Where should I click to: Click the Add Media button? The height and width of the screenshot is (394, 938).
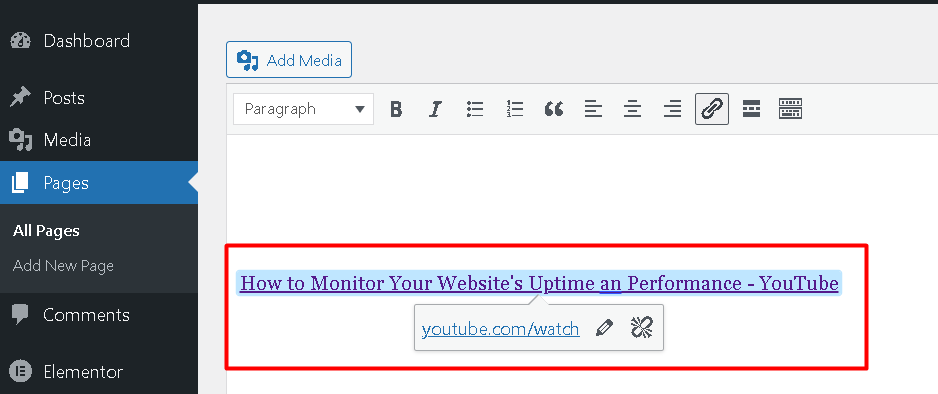(x=289, y=60)
